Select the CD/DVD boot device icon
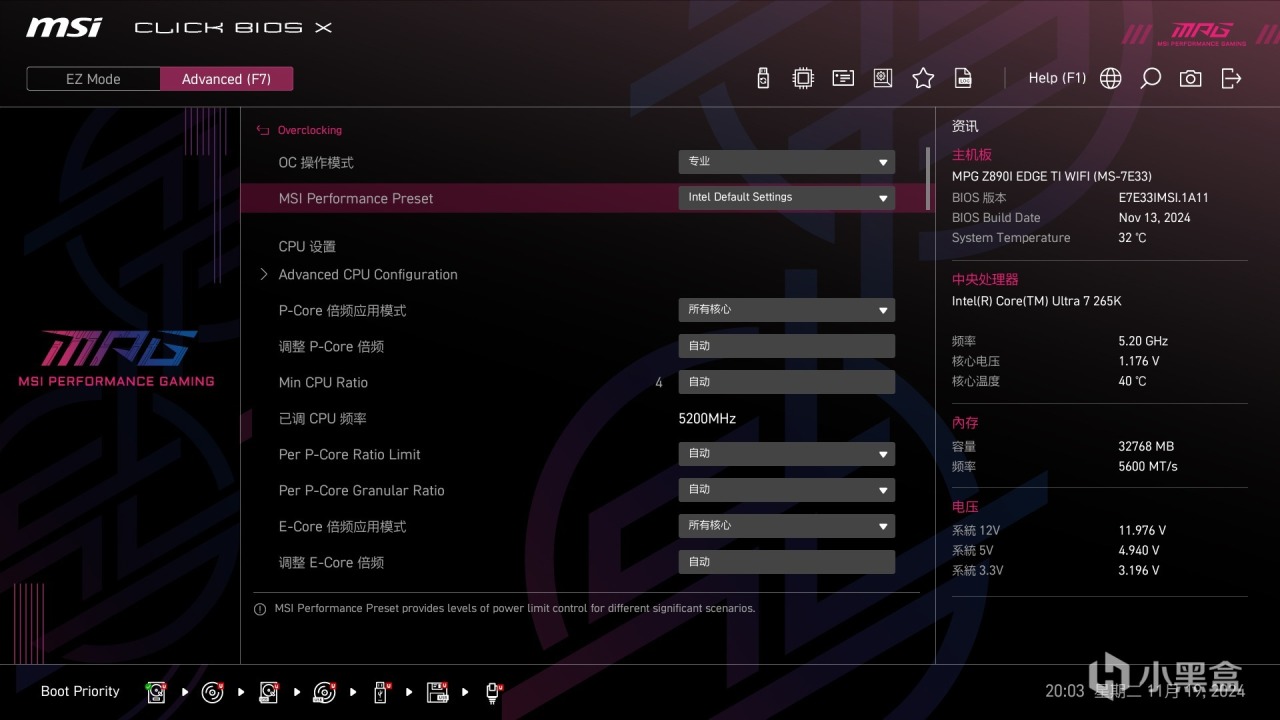This screenshot has width=1280, height=720. (213, 692)
